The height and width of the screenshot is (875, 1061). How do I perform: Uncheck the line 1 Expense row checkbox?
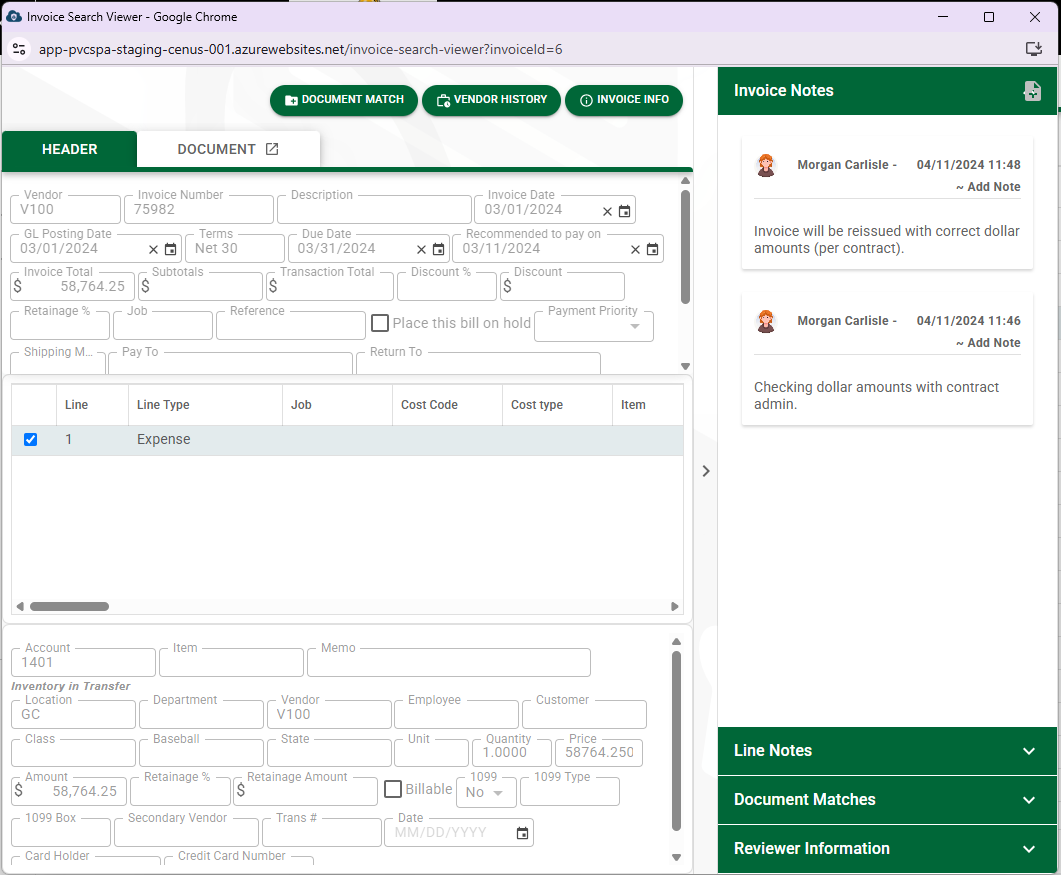click(30, 439)
